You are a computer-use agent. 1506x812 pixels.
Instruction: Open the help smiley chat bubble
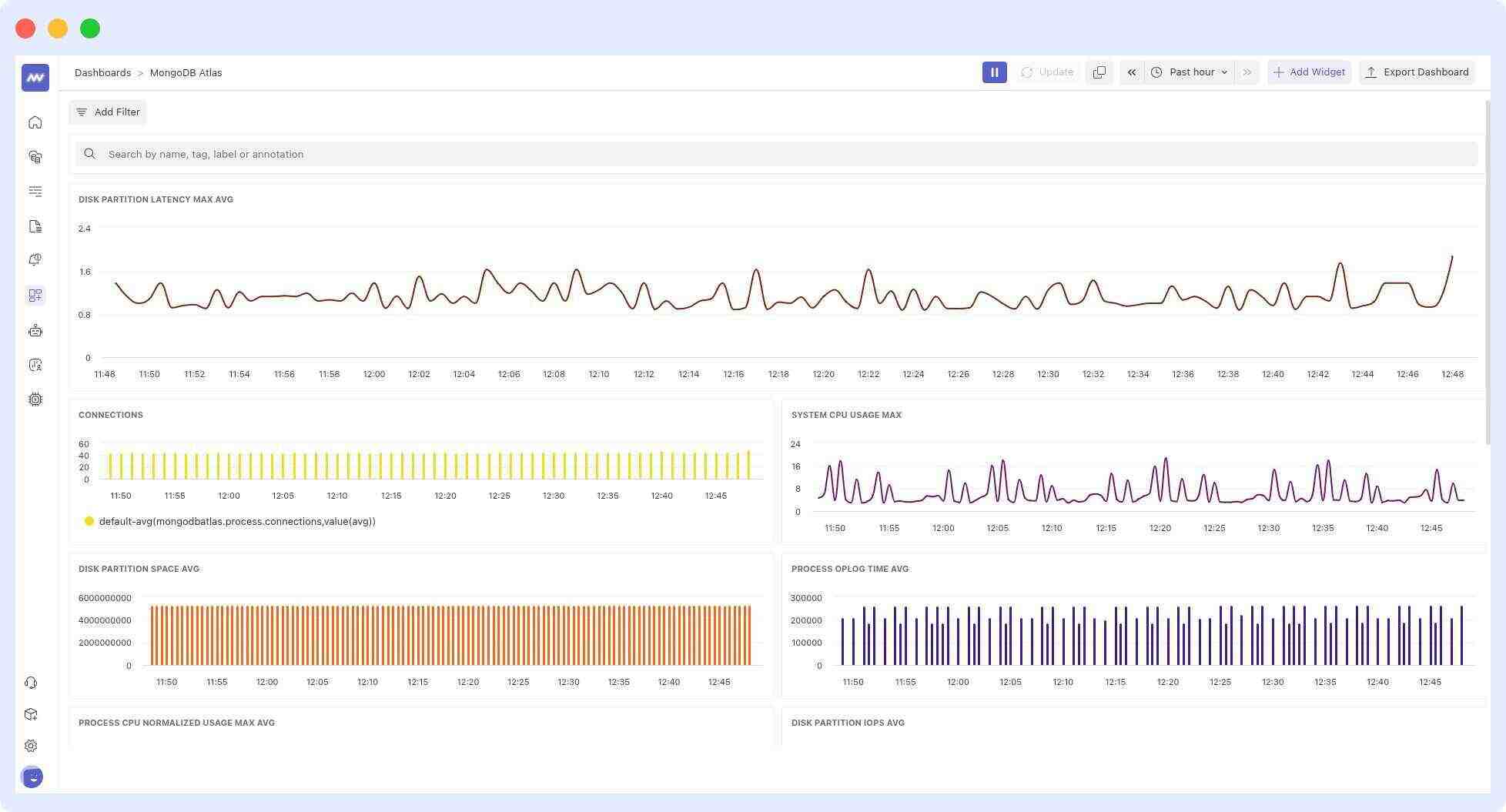pyautogui.click(x=32, y=777)
